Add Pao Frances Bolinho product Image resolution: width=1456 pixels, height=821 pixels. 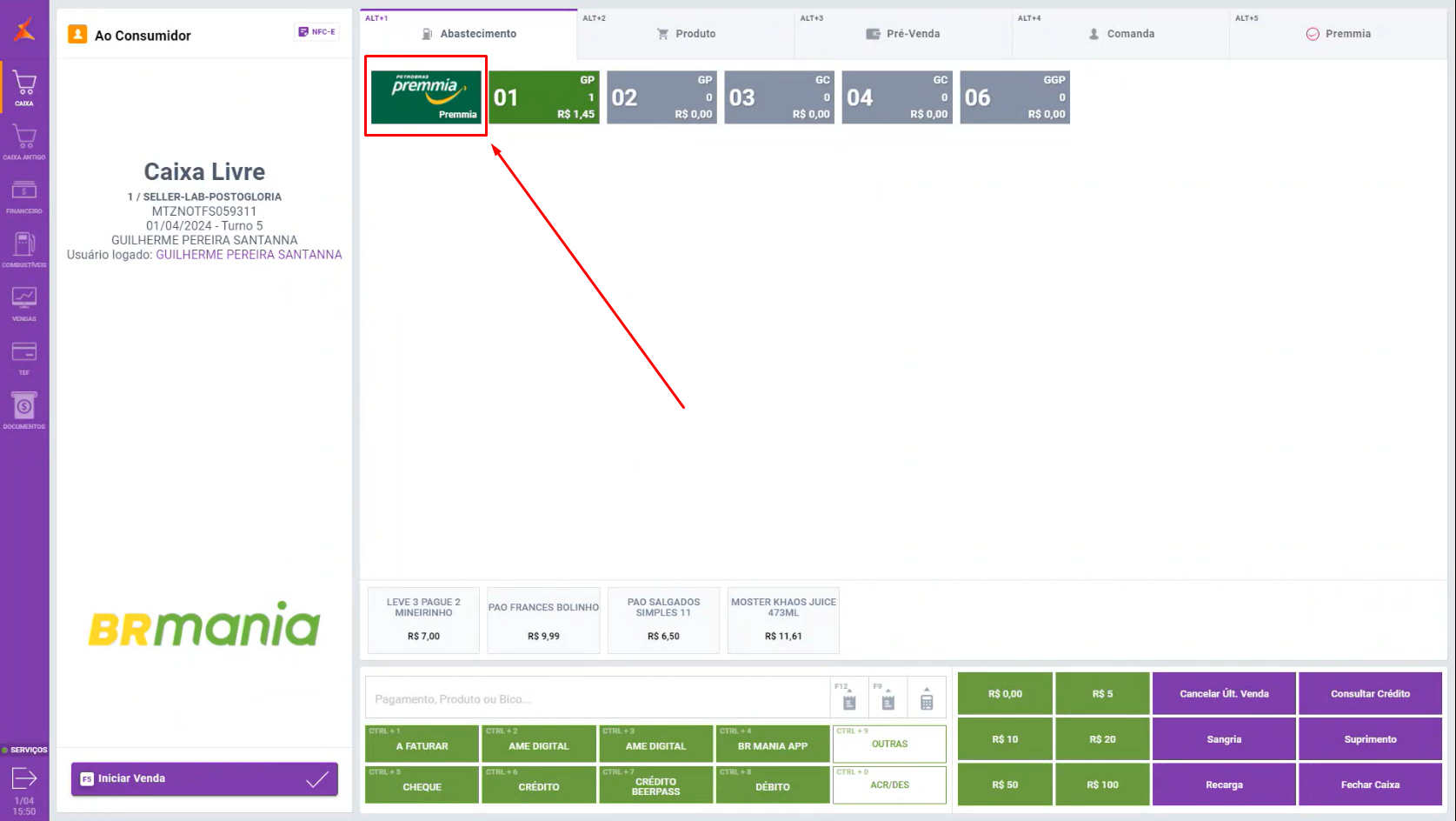543,620
